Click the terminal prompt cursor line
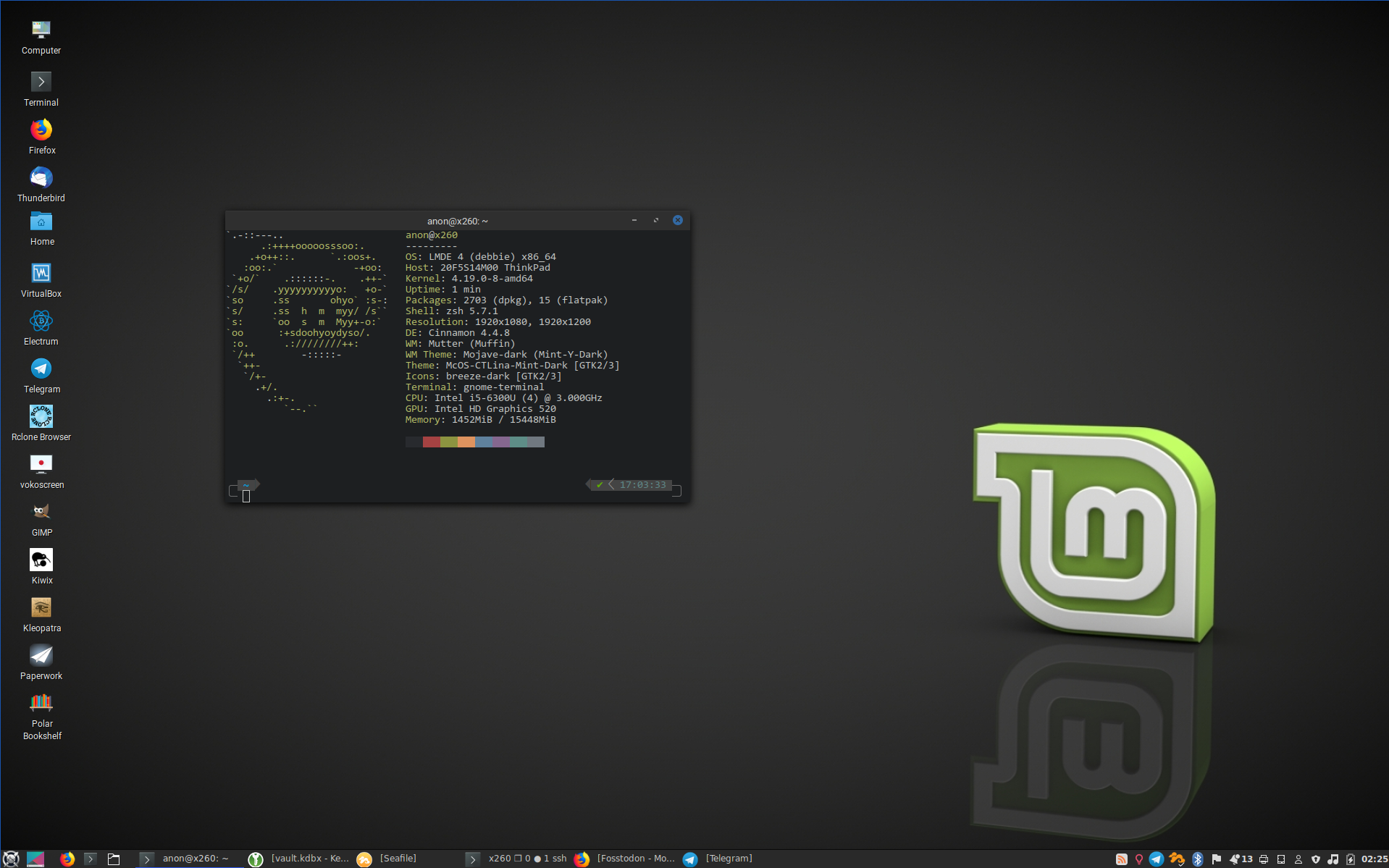 click(246, 496)
